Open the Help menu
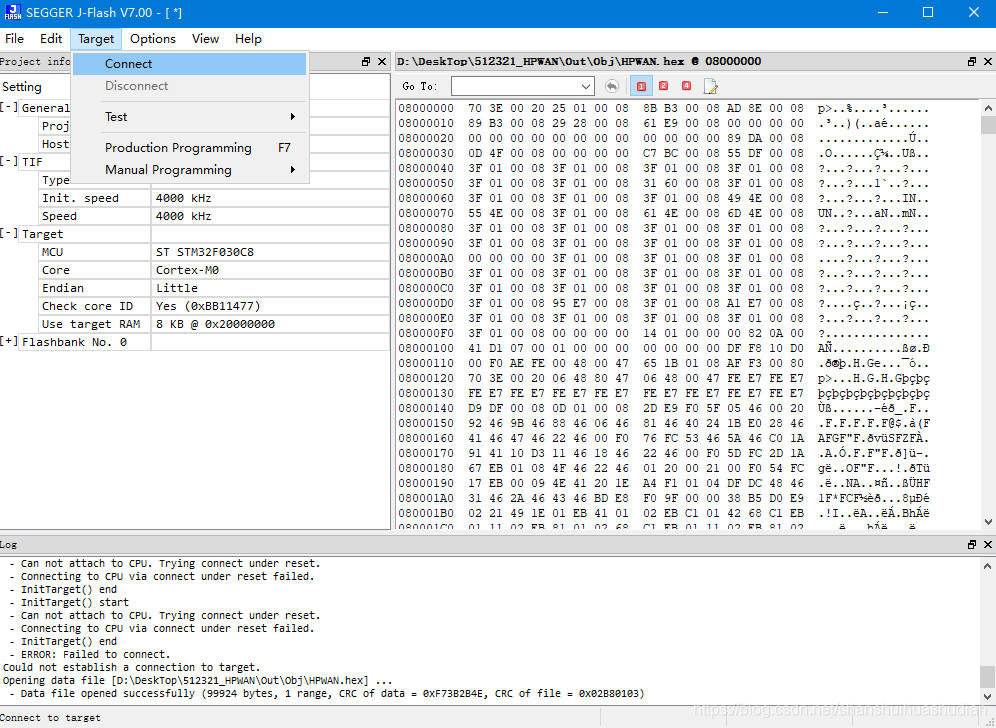Viewport: 996px width, 728px height. click(x=248, y=39)
